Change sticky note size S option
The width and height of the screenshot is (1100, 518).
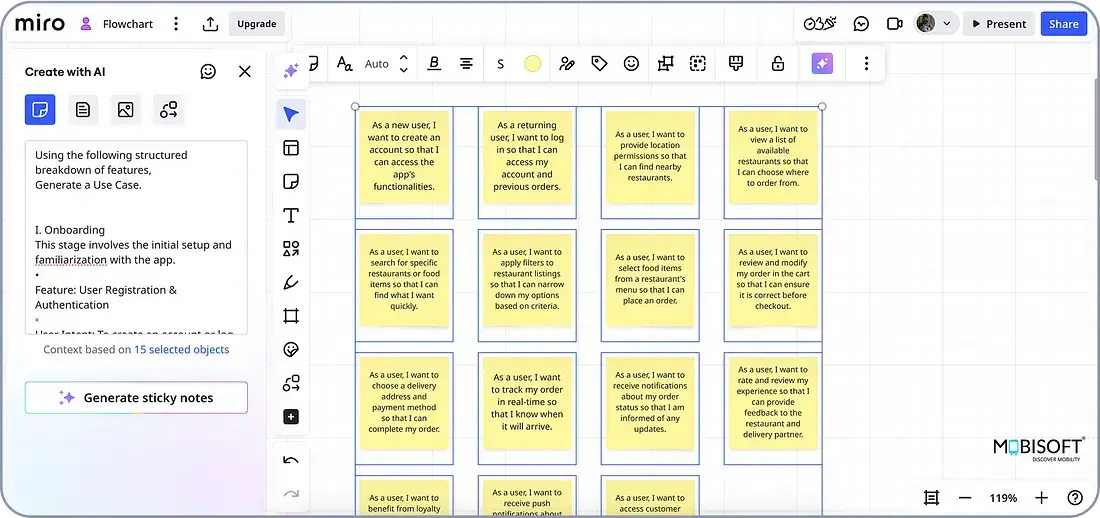pos(500,64)
